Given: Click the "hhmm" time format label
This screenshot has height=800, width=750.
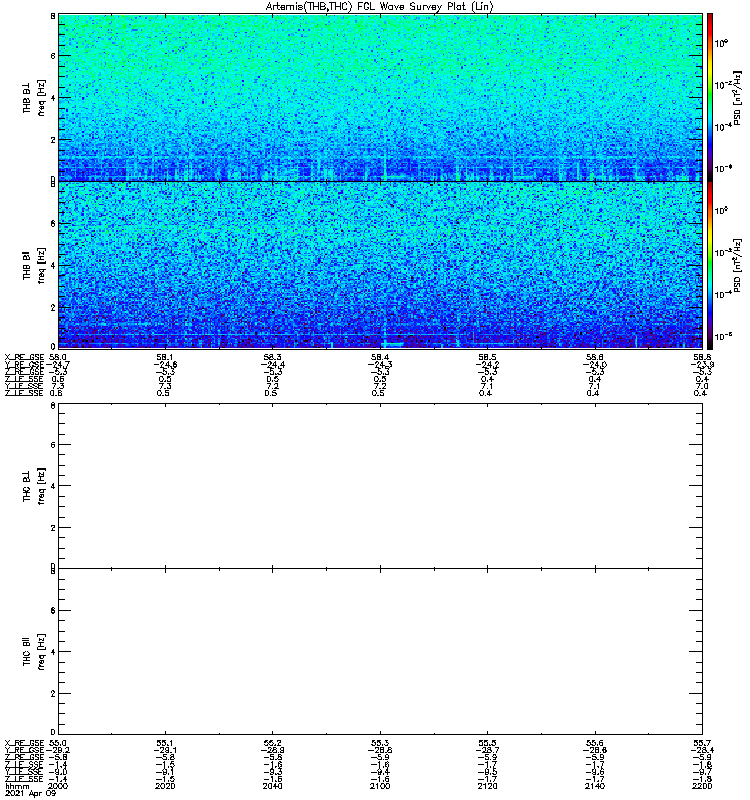Looking at the screenshot, I should pos(18,787).
